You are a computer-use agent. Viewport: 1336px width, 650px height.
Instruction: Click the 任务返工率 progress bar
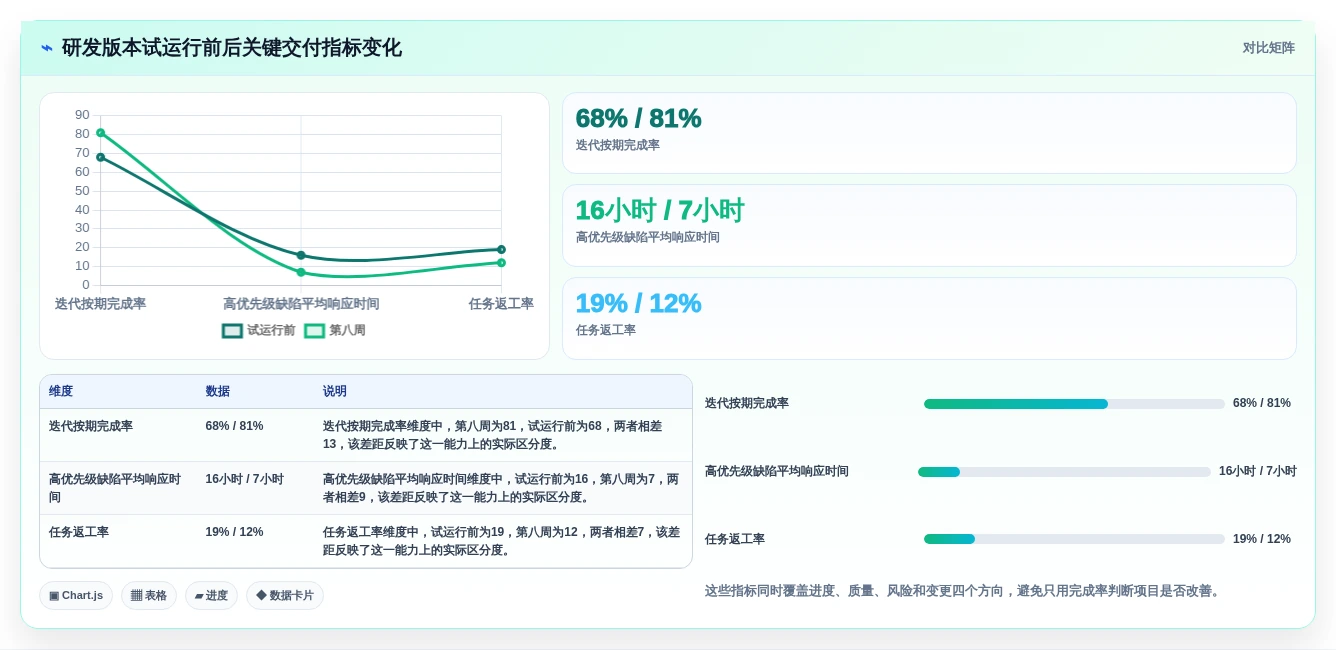[1074, 539]
